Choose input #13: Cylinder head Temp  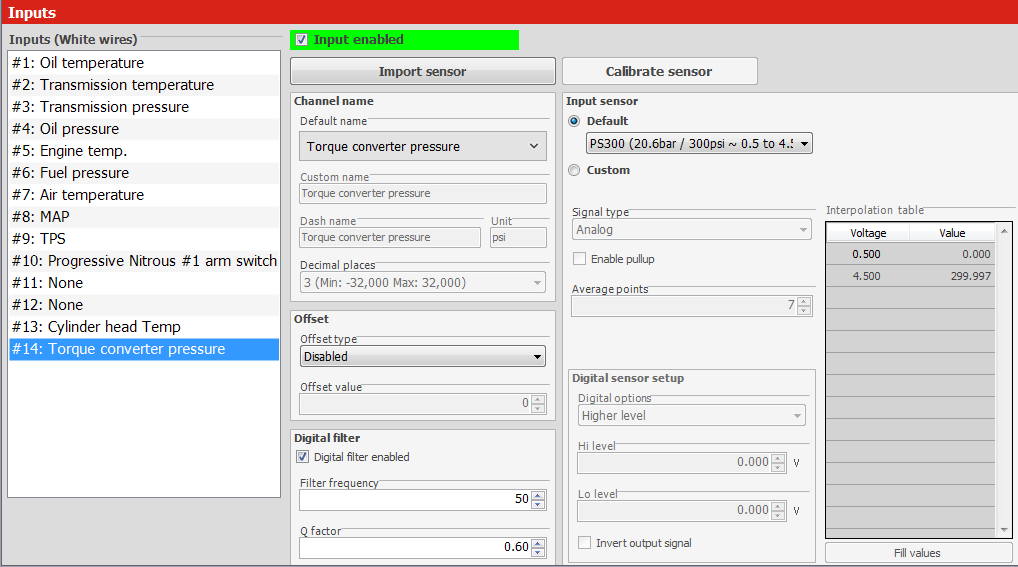pos(96,327)
